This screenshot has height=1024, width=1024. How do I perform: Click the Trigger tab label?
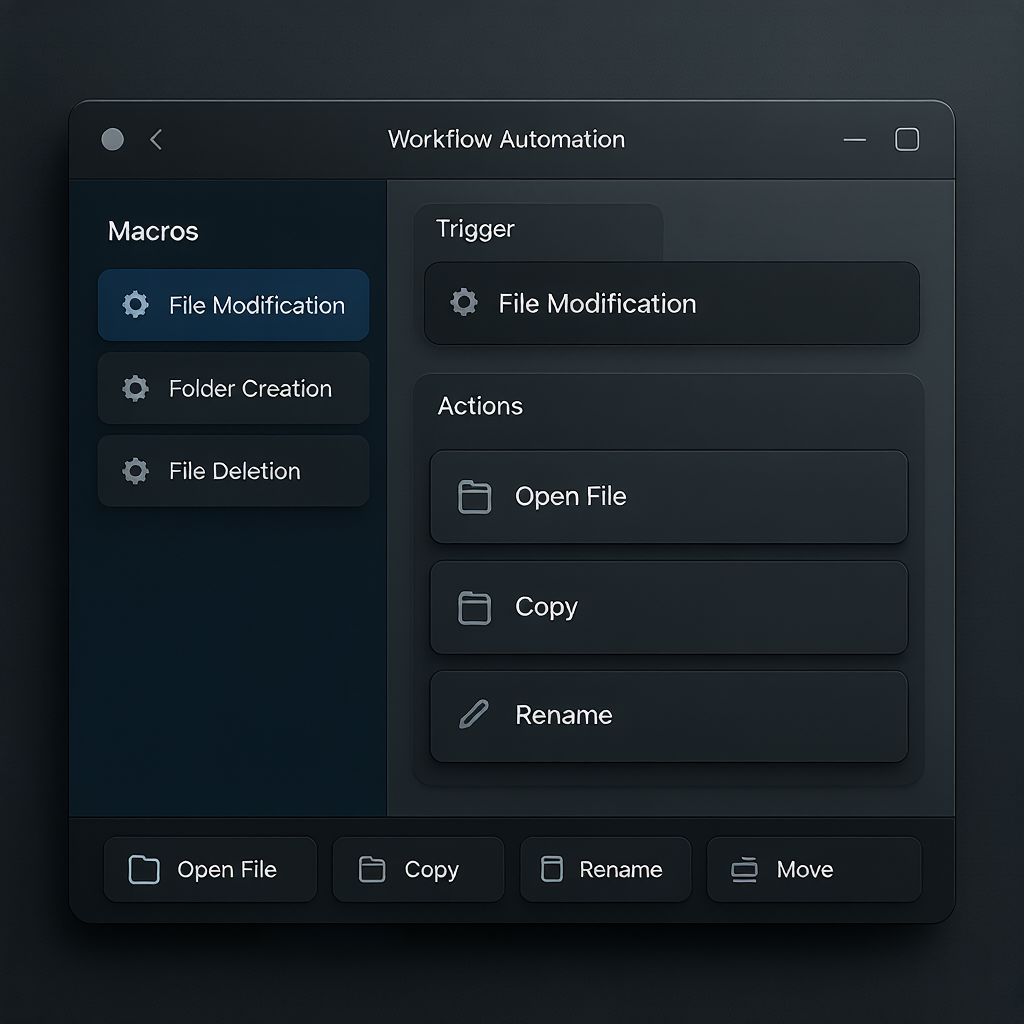[475, 229]
